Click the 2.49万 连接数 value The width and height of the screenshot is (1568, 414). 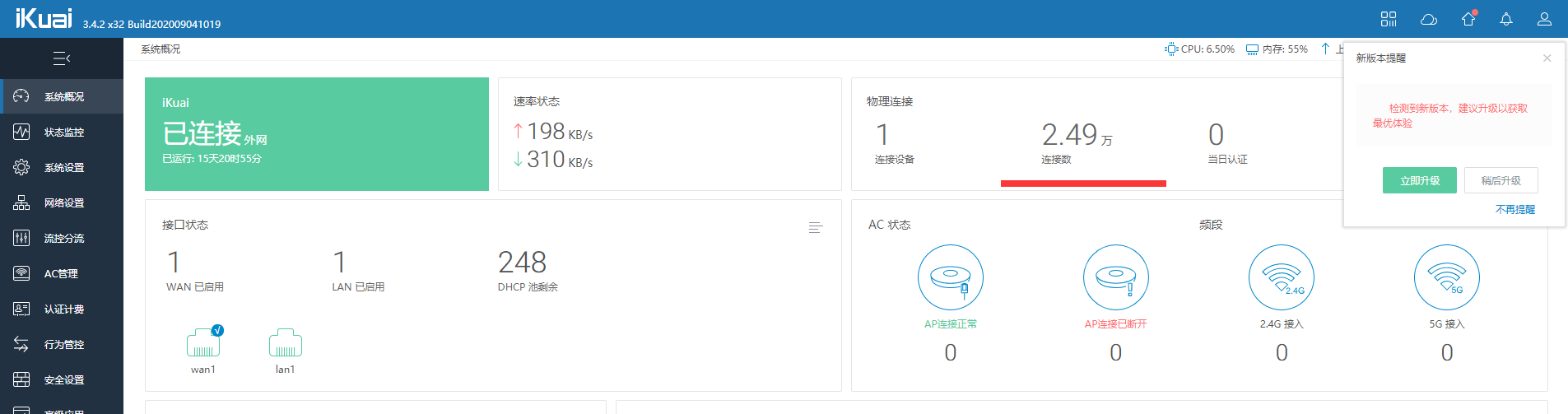[x=1077, y=134]
